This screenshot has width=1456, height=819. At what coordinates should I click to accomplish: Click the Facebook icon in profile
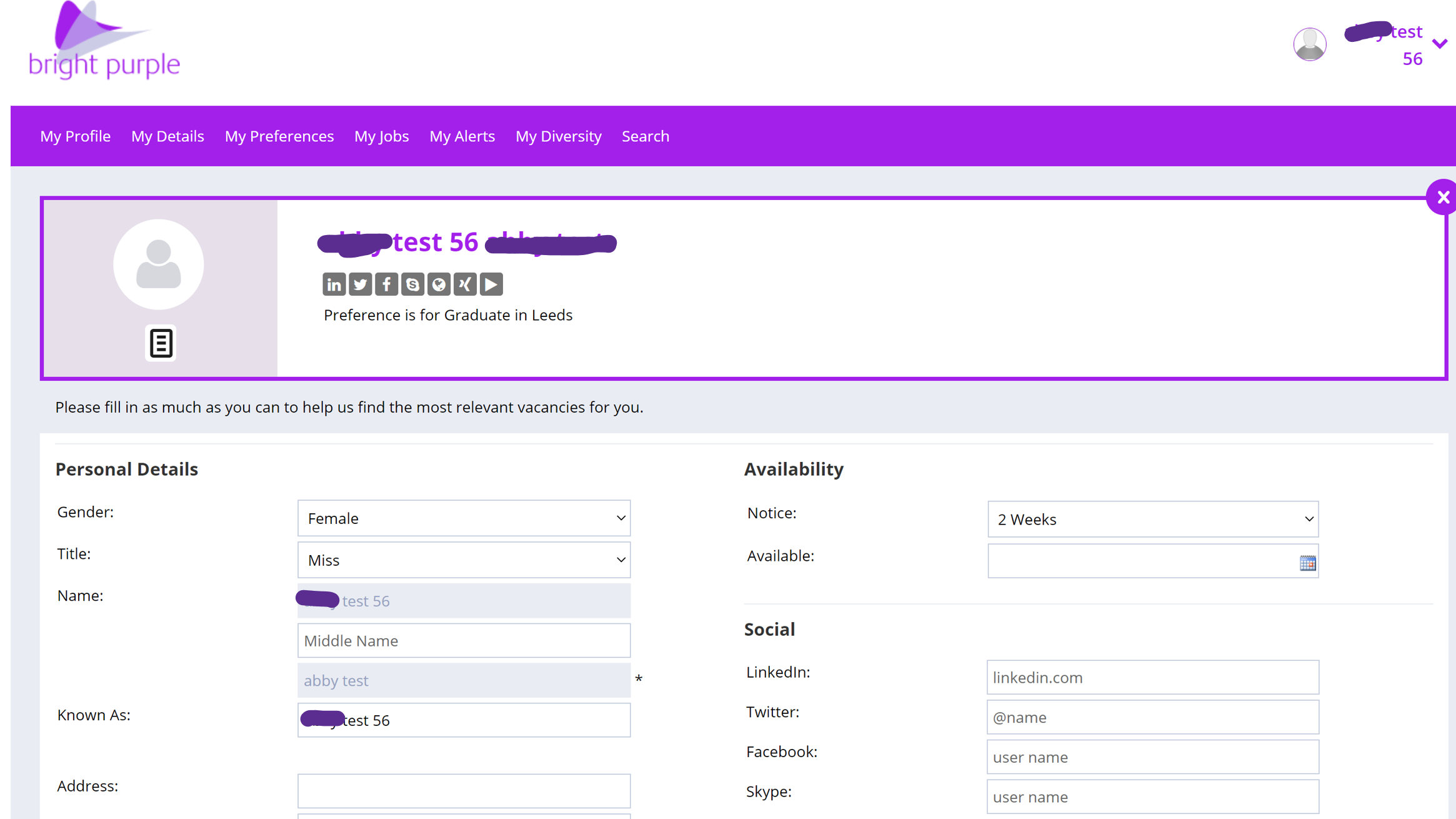(388, 284)
